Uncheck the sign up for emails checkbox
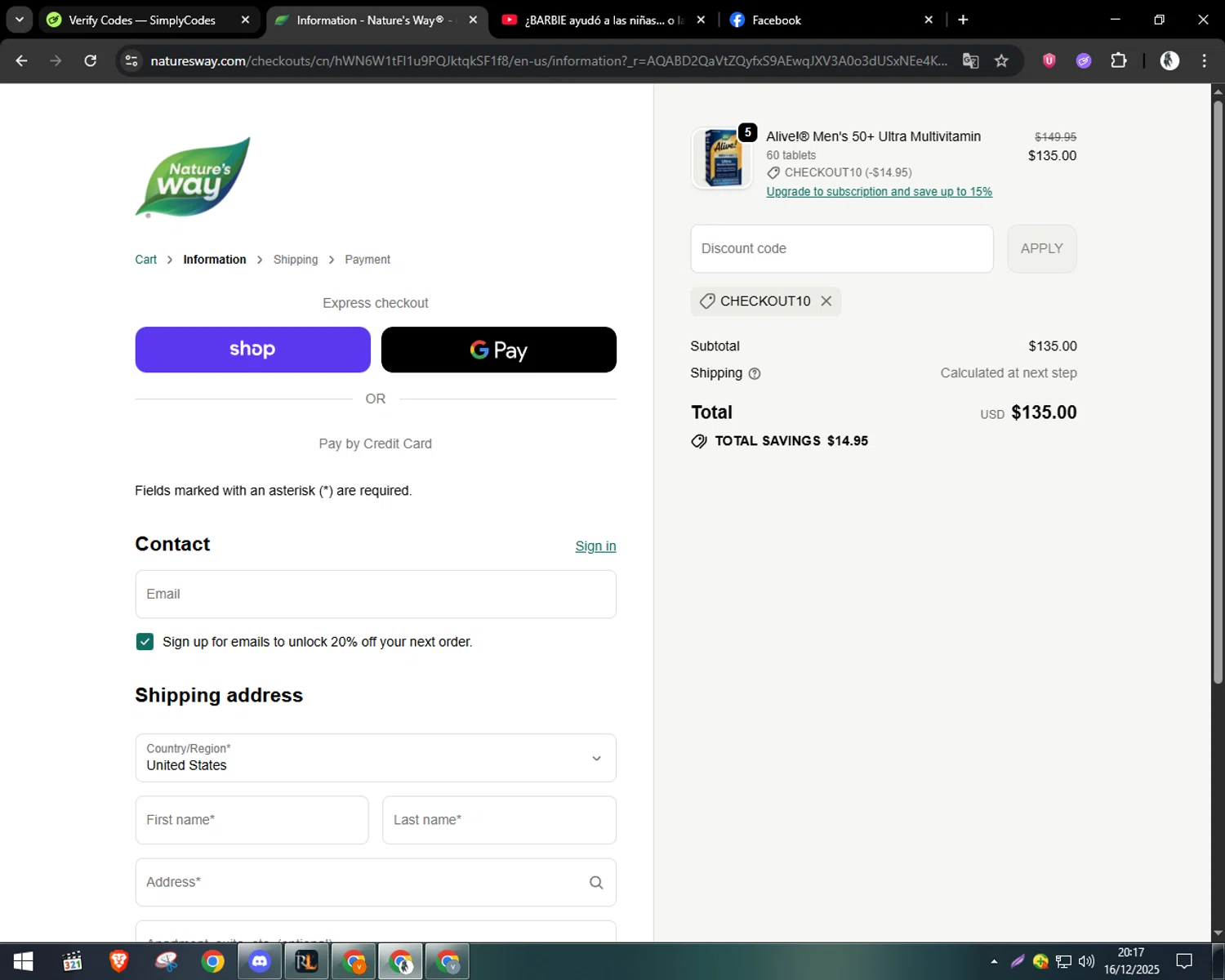 pyautogui.click(x=145, y=642)
